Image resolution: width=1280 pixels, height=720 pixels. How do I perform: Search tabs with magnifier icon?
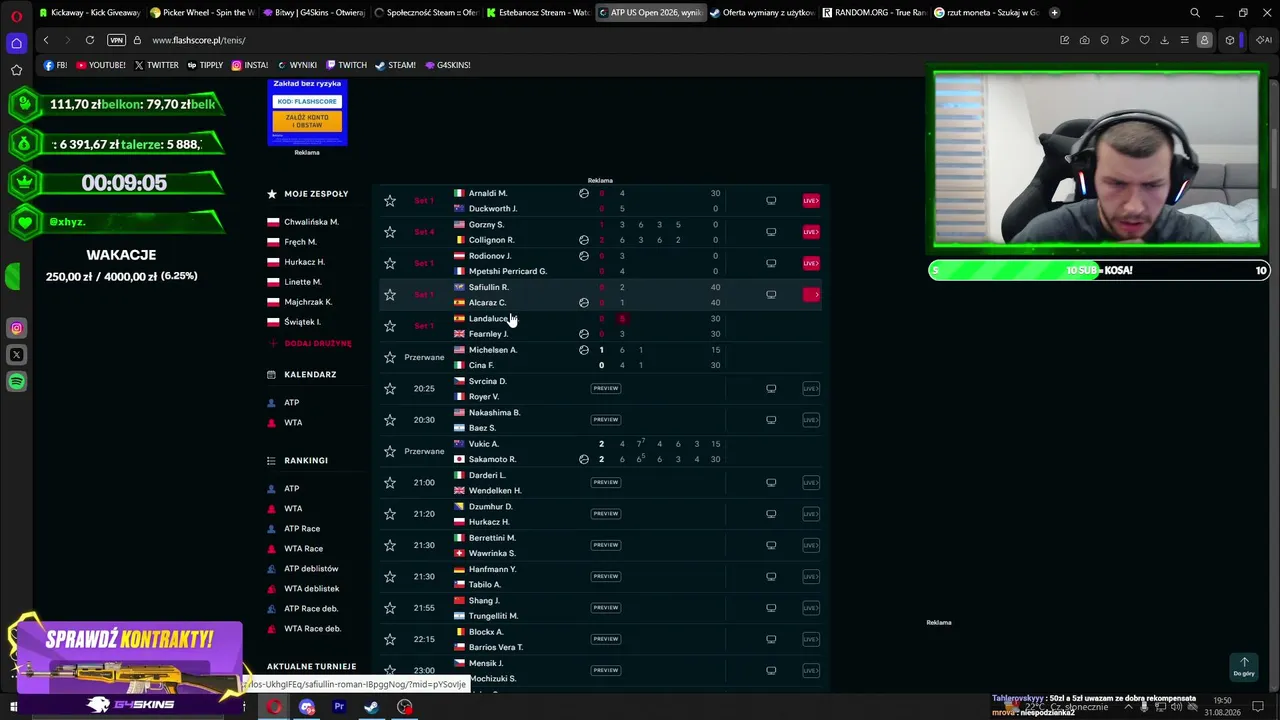click(1195, 13)
